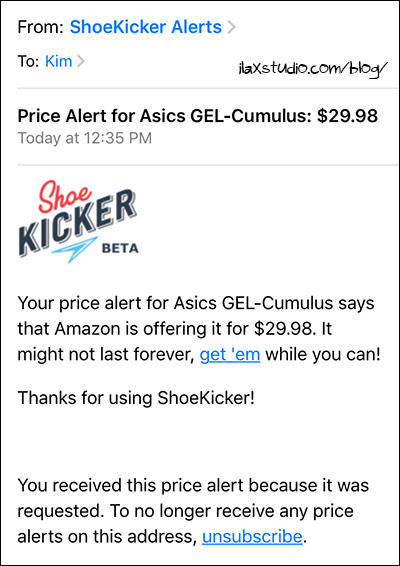Click the To: label
The width and height of the screenshot is (400, 566).
pyautogui.click(x=29, y=62)
